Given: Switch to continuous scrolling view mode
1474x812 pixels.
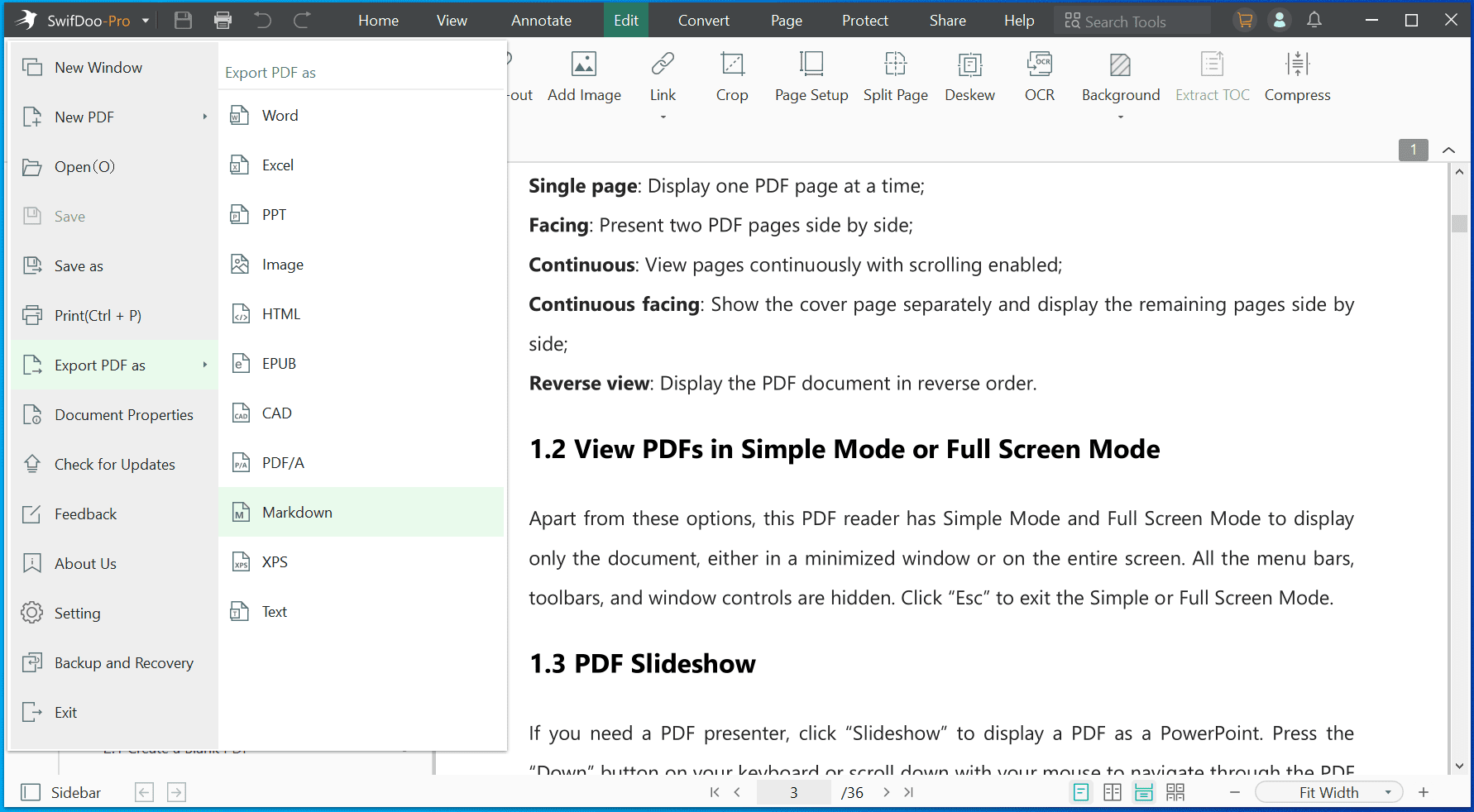Looking at the screenshot, I should point(1144,792).
